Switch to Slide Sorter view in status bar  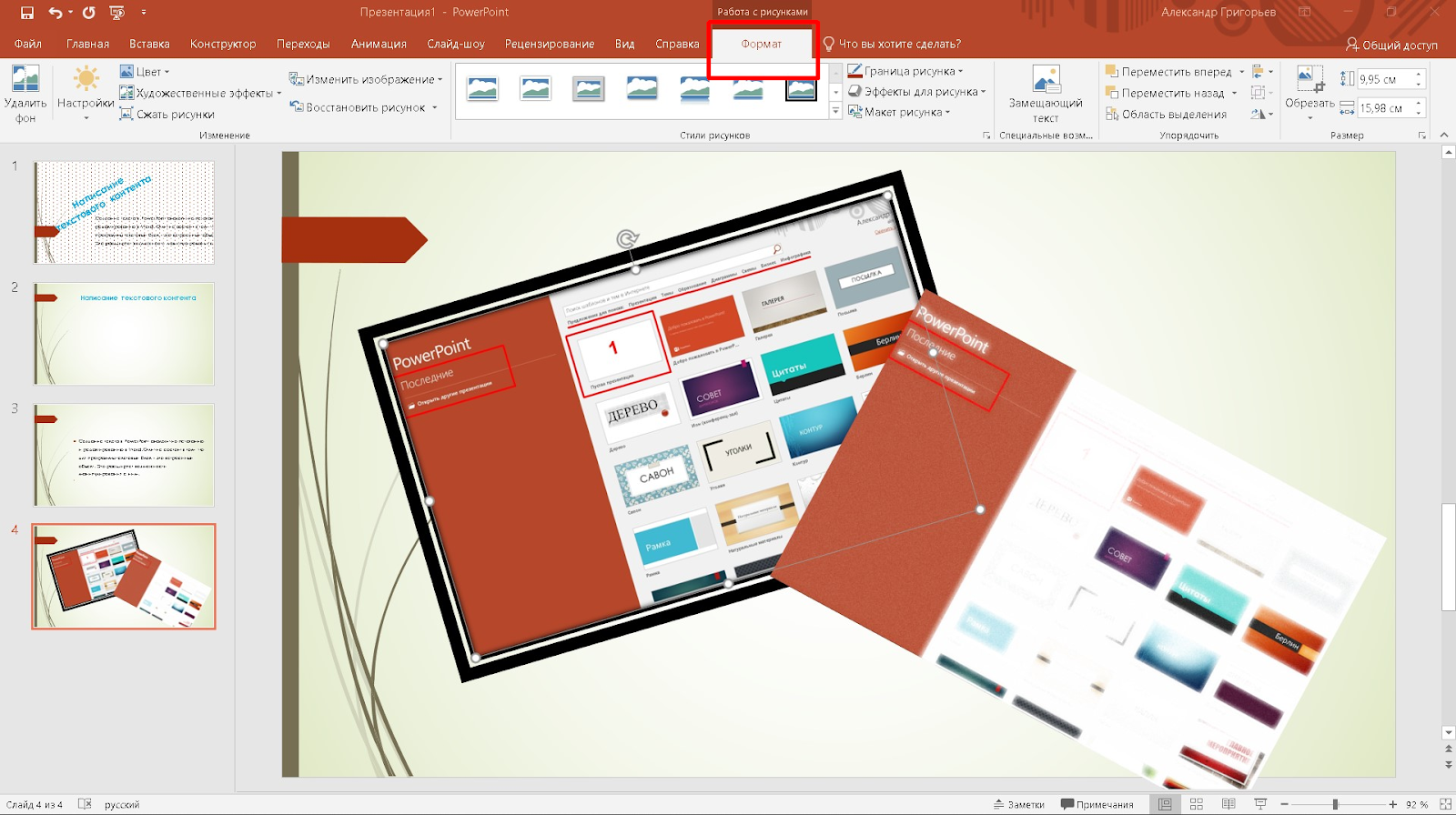[x=1197, y=804]
